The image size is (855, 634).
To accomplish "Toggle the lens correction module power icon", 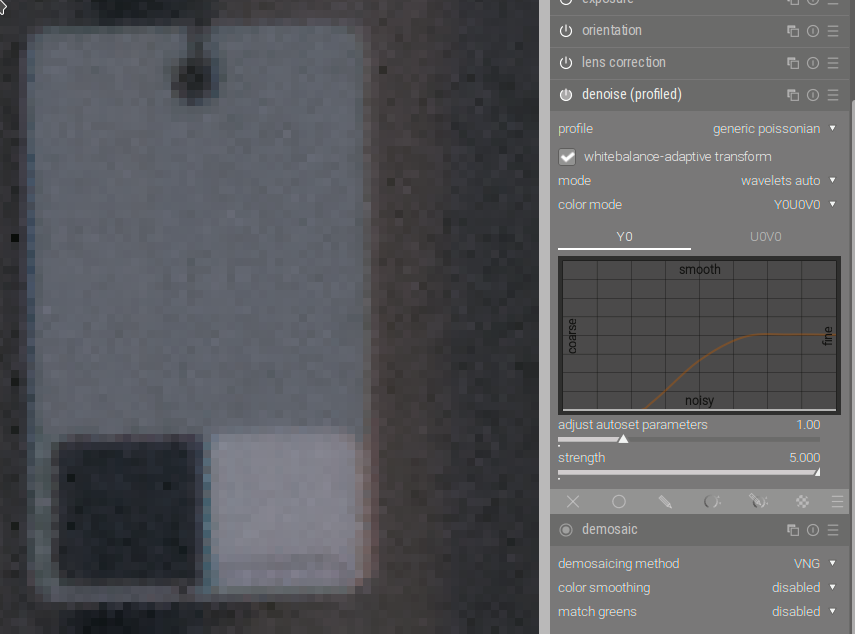I will point(566,63).
